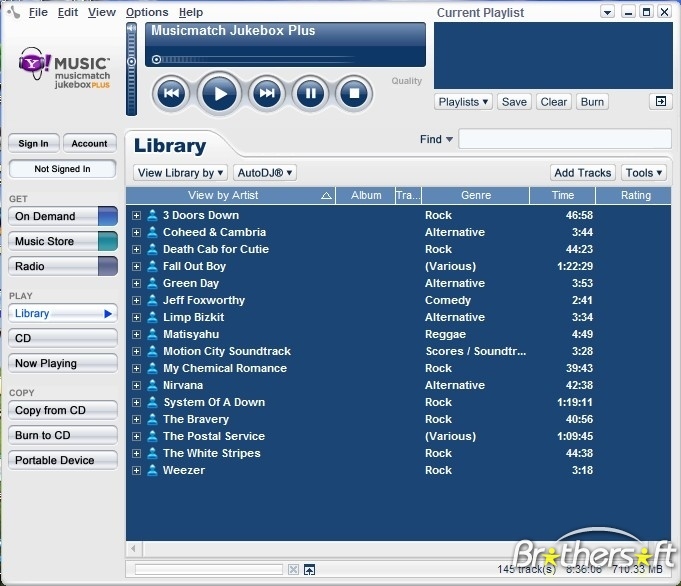
Task: Click the Sign In button
Action: (33, 143)
